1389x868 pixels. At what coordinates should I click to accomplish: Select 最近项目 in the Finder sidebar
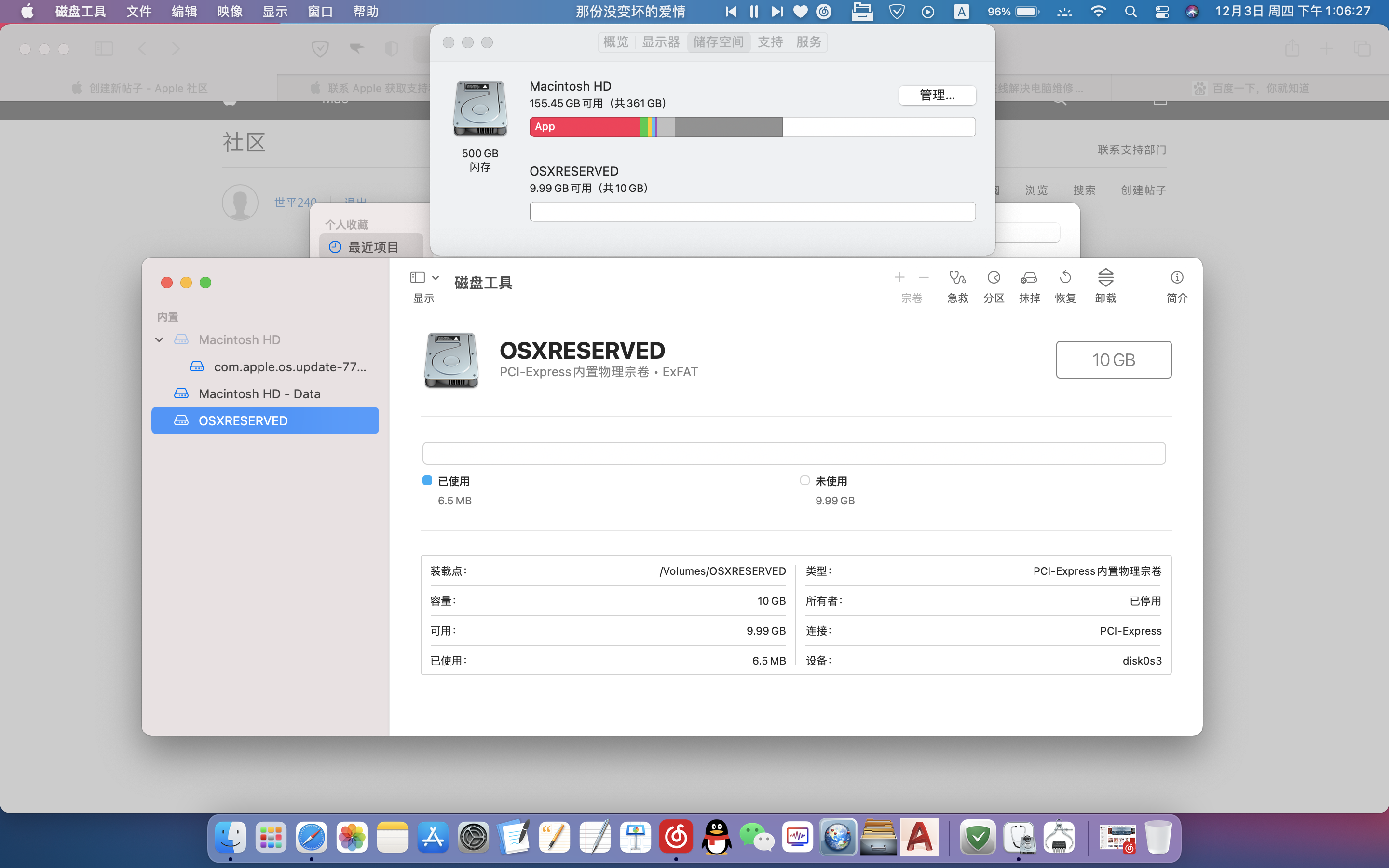(371, 247)
